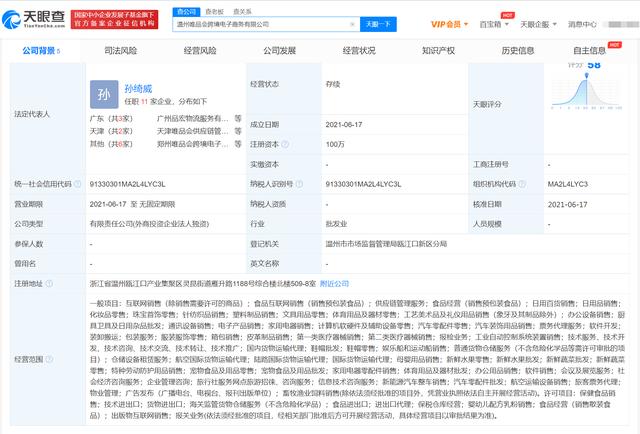Click 天津（共2家）region entry
The width and height of the screenshot is (640, 434).
tap(111, 131)
